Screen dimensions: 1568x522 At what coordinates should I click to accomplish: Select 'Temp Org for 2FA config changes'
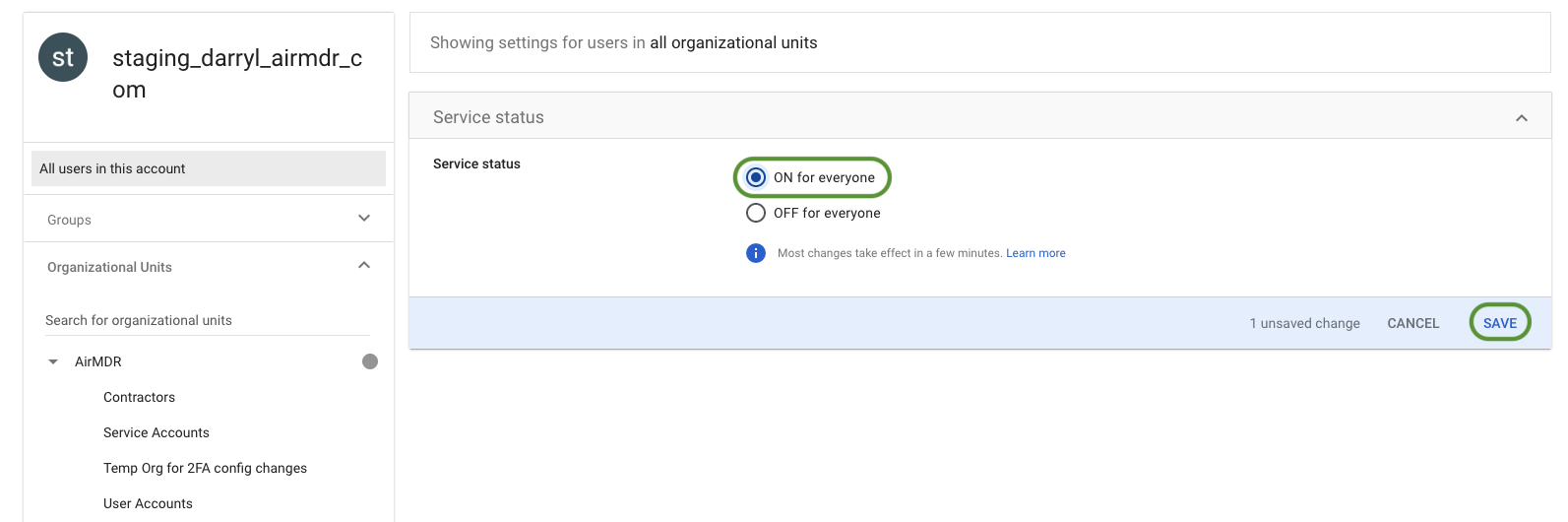coord(205,468)
